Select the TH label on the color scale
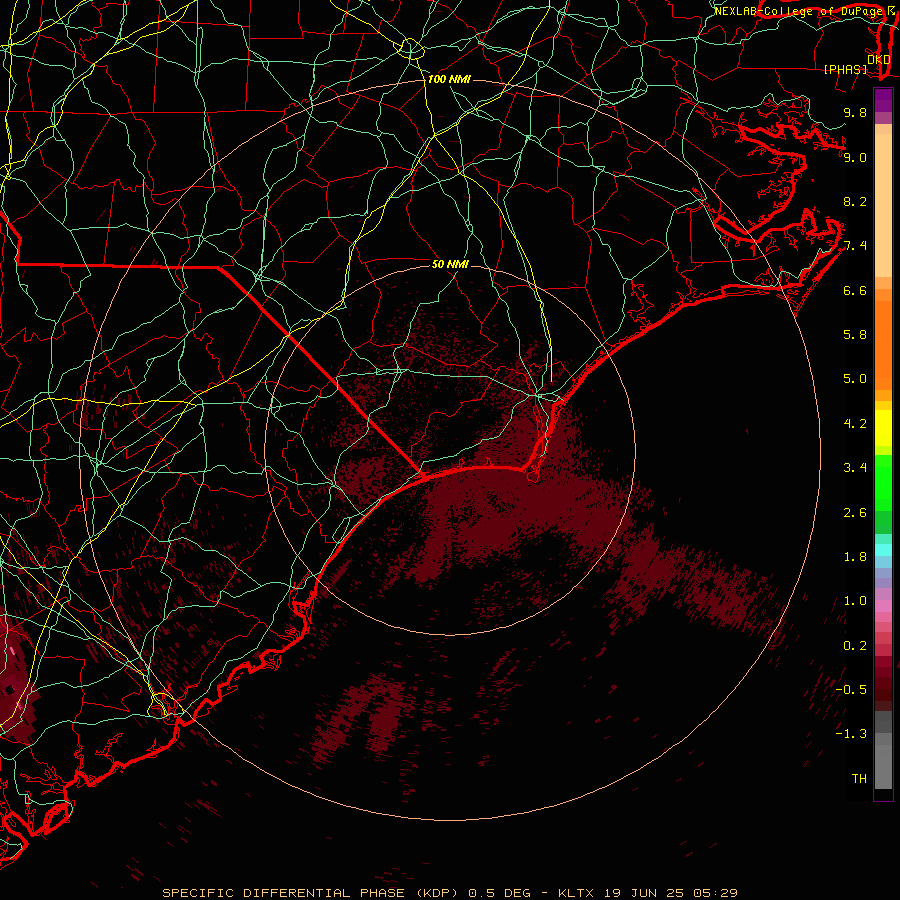The width and height of the screenshot is (900, 900). coord(859,779)
